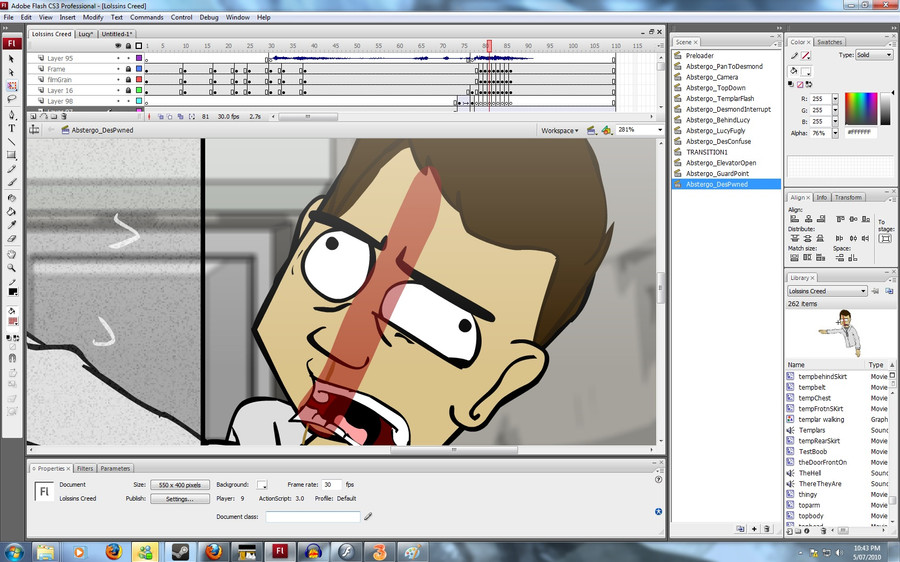This screenshot has width=900, height=562.
Task: Click the brightness slider in Color panel
Action: tap(886, 108)
